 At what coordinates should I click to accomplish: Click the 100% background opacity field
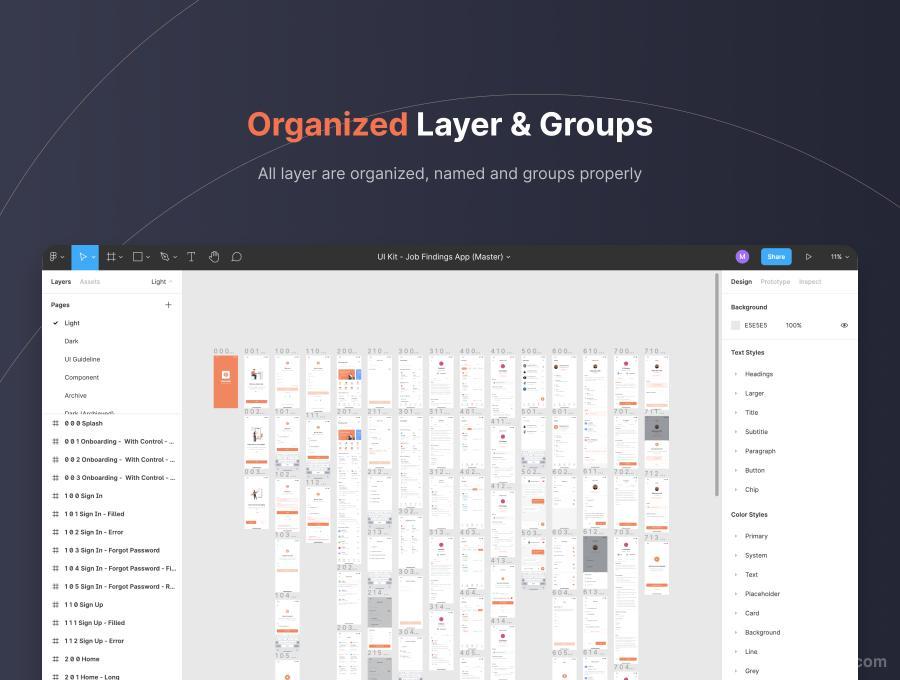(x=793, y=325)
